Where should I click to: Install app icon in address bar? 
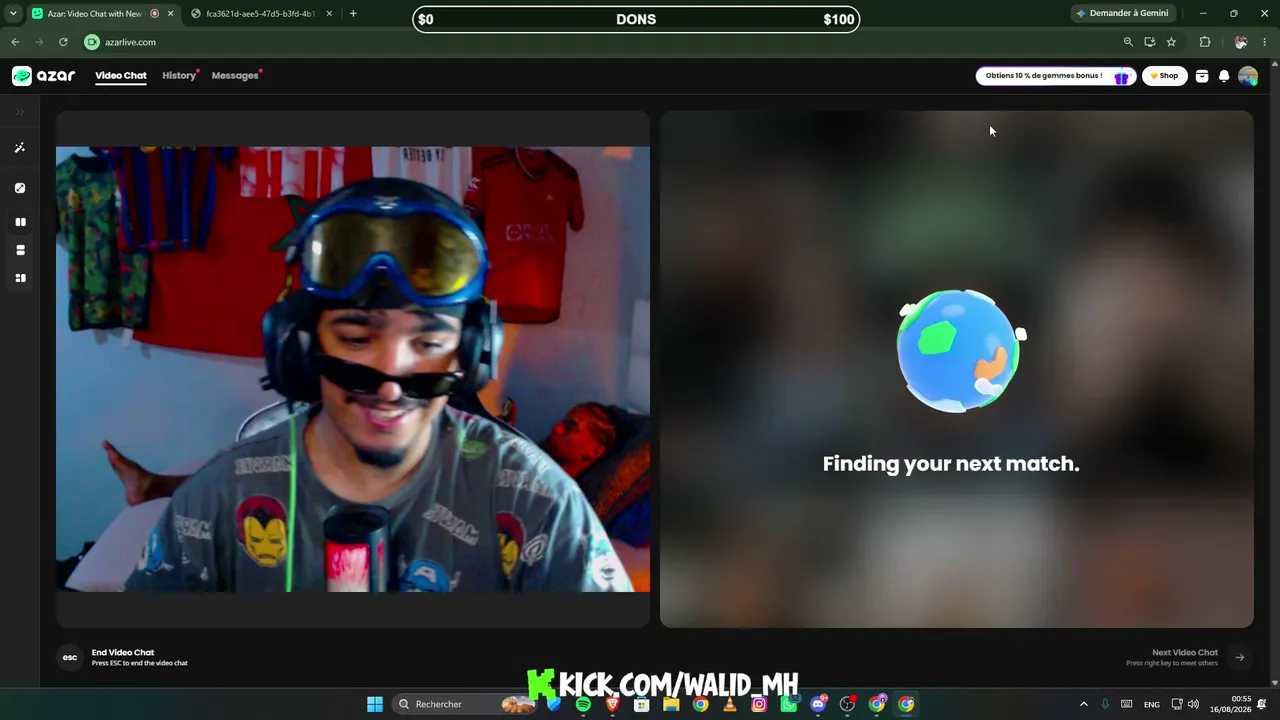(1149, 42)
